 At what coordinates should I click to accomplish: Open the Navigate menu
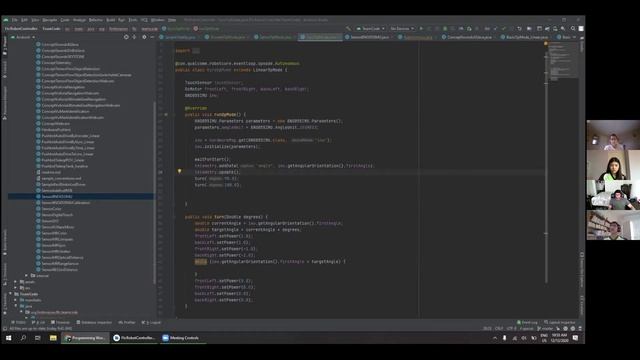click(x=50, y=20)
